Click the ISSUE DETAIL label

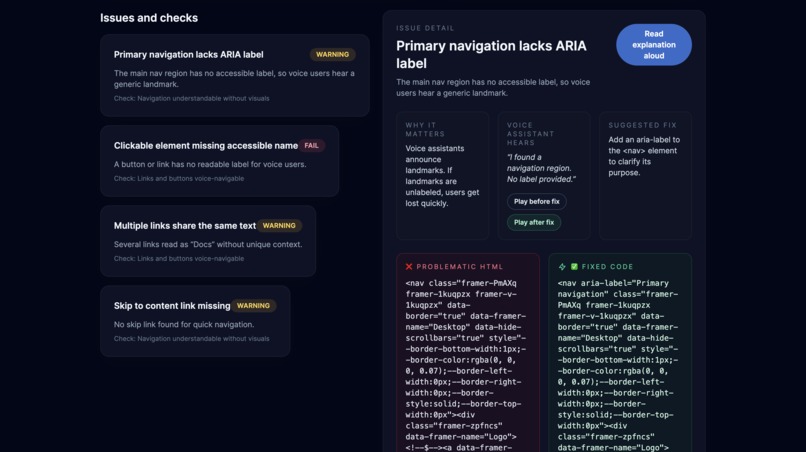click(425, 28)
